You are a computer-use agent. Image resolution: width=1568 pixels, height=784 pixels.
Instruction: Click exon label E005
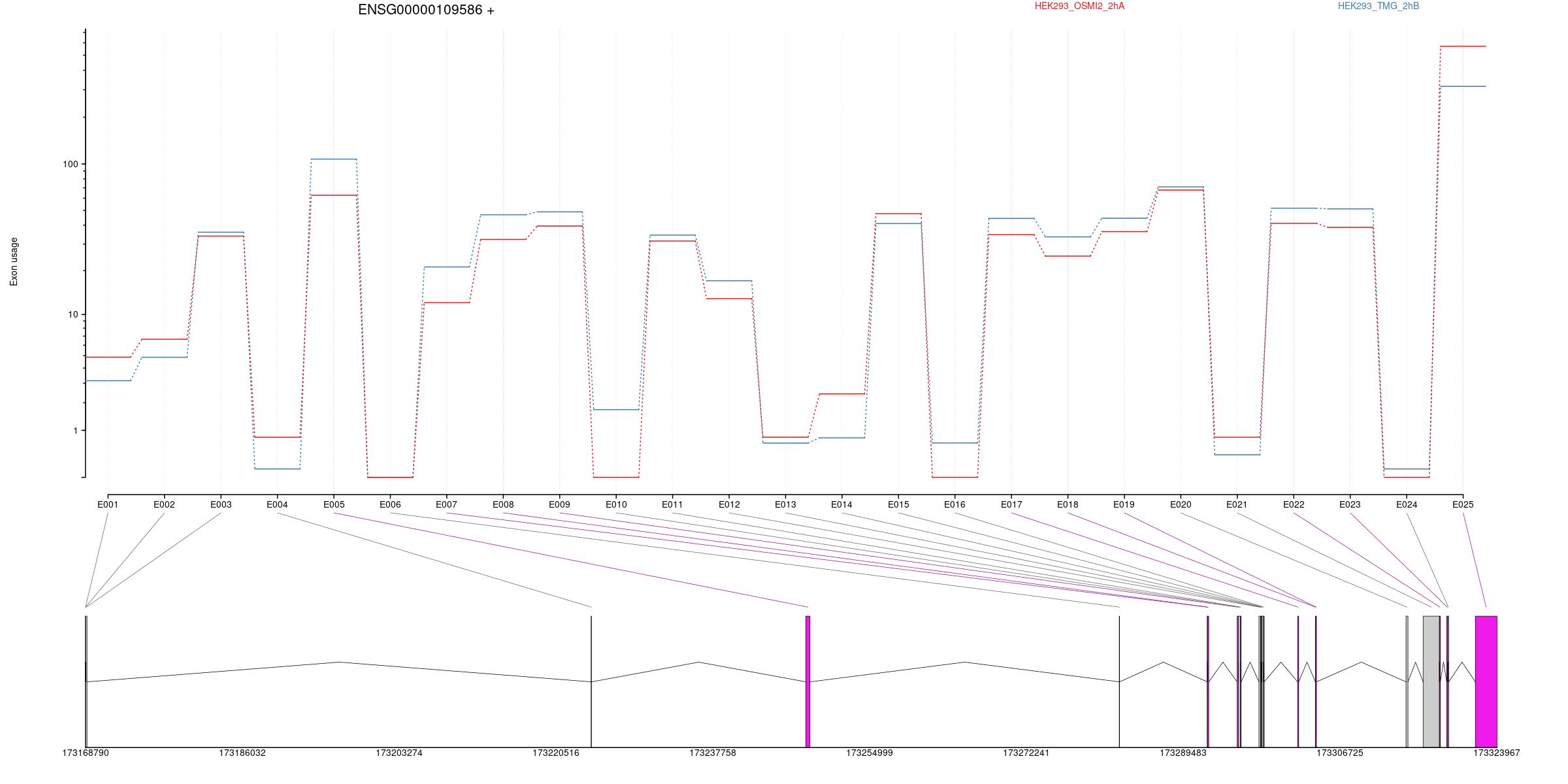click(334, 504)
